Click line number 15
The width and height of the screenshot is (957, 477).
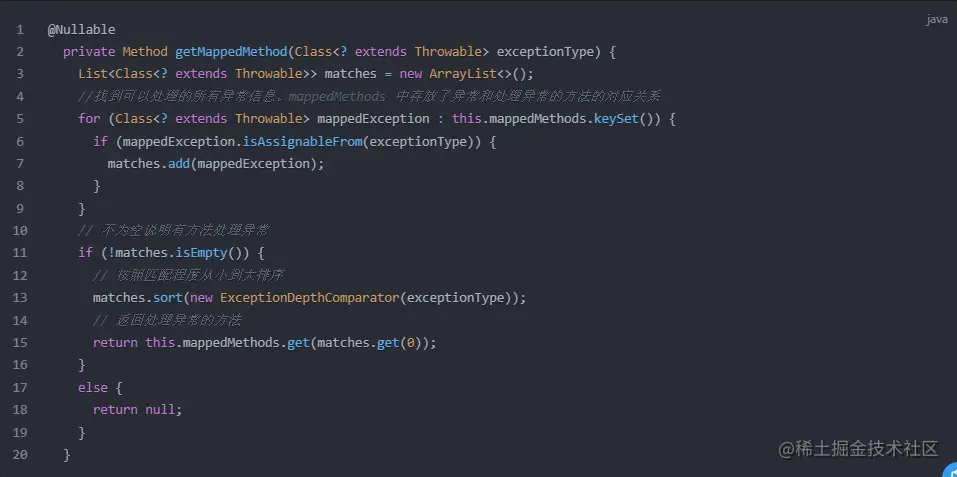20,342
